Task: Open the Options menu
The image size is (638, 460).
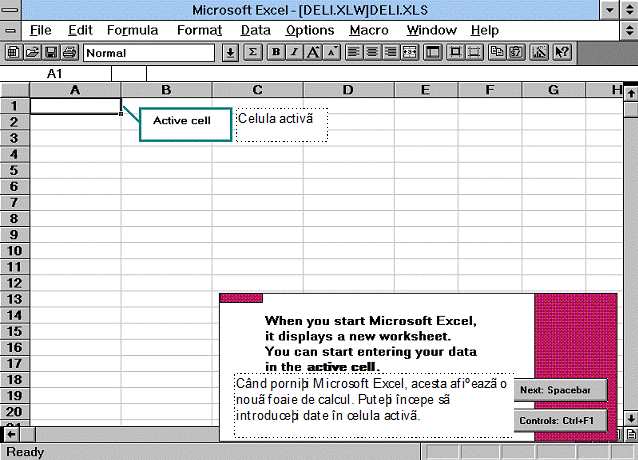Action: tap(310, 30)
